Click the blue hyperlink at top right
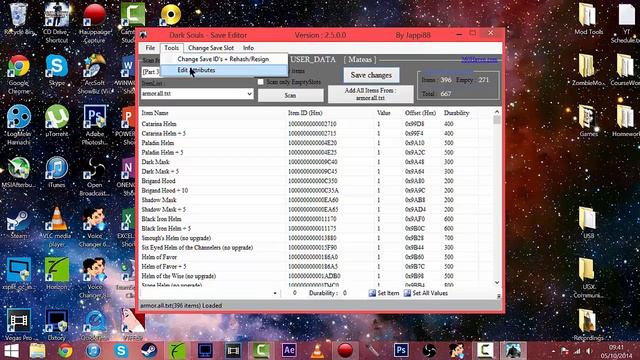640x360 pixels. point(479,60)
